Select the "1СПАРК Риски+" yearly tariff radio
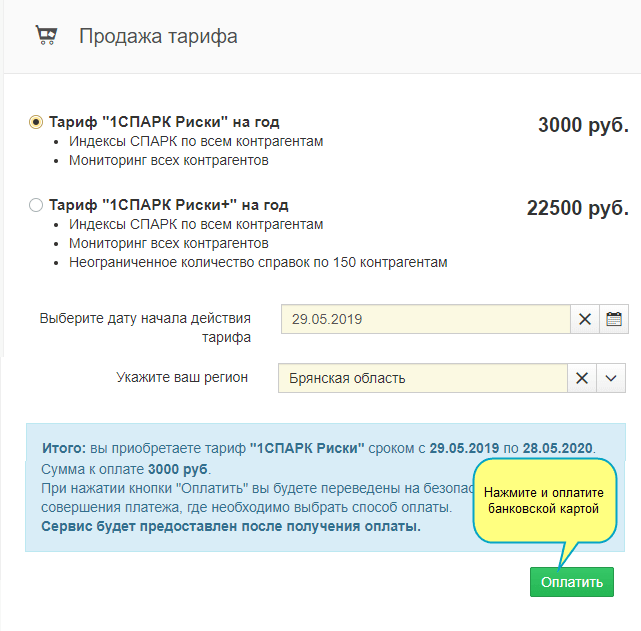 (36, 205)
